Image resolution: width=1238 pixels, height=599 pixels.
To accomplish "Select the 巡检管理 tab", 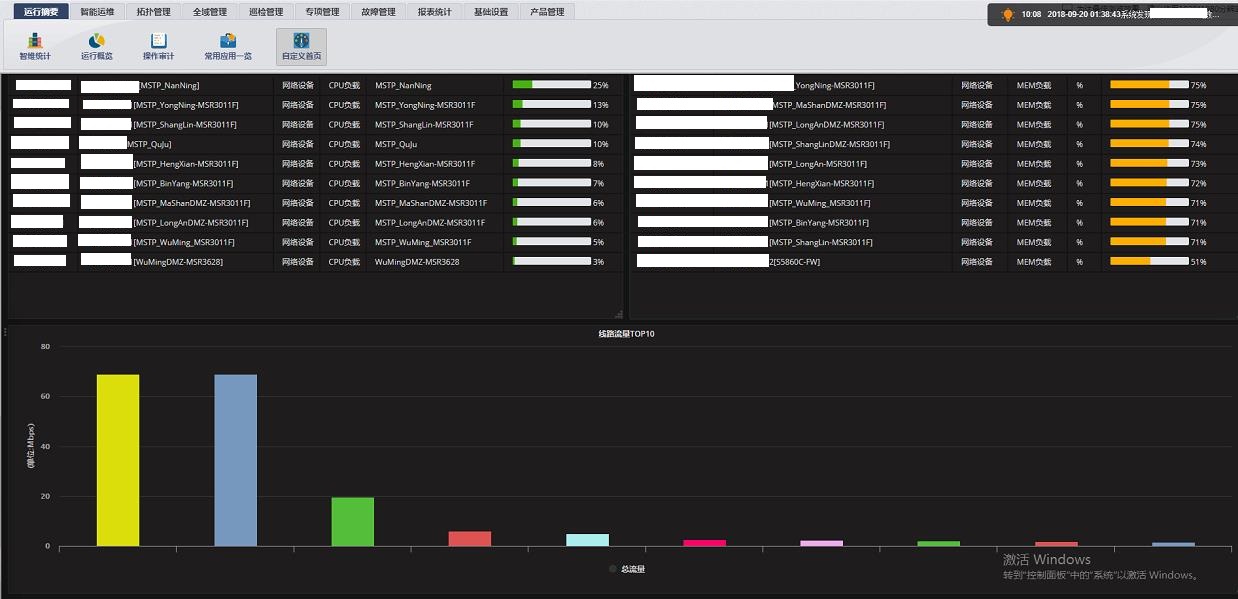I will [x=266, y=12].
